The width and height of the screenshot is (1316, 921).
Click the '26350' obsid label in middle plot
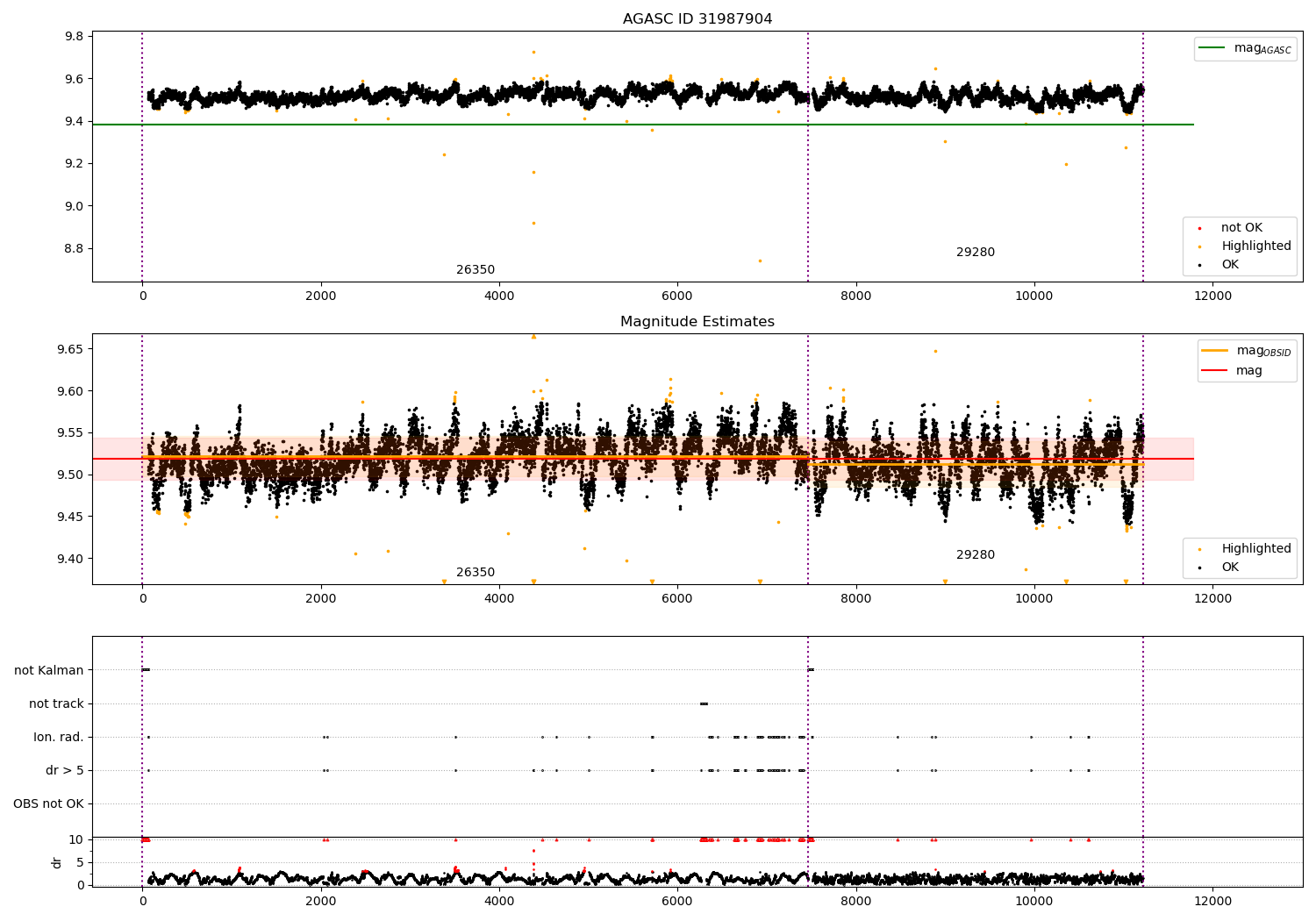tap(476, 573)
